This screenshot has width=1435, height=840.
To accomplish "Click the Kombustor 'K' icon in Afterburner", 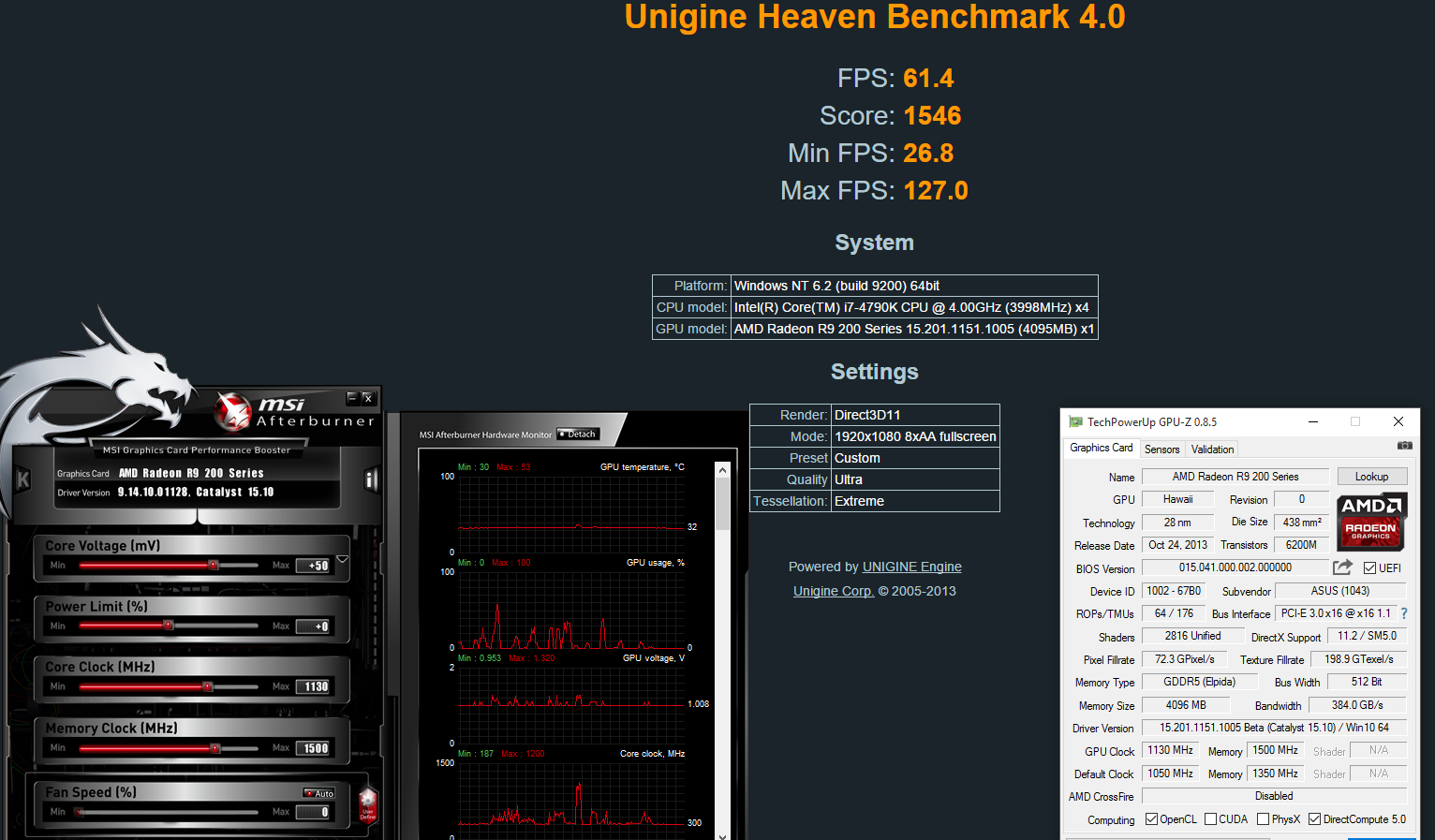I will [x=22, y=478].
